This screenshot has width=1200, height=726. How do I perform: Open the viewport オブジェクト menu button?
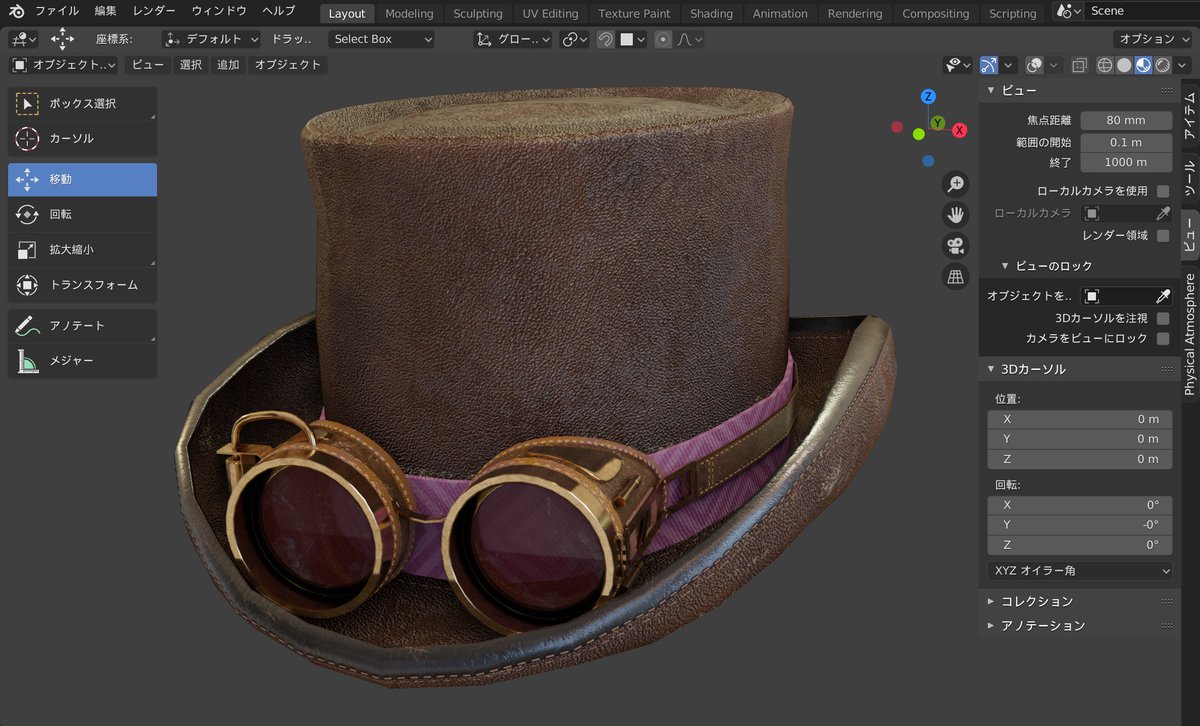pyautogui.click(x=288, y=65)
